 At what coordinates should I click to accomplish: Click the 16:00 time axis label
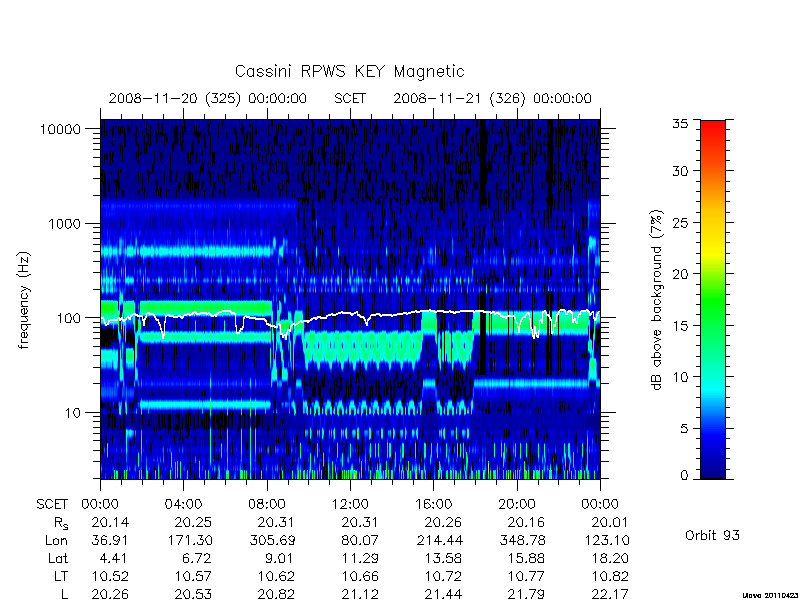coord(433,505)
